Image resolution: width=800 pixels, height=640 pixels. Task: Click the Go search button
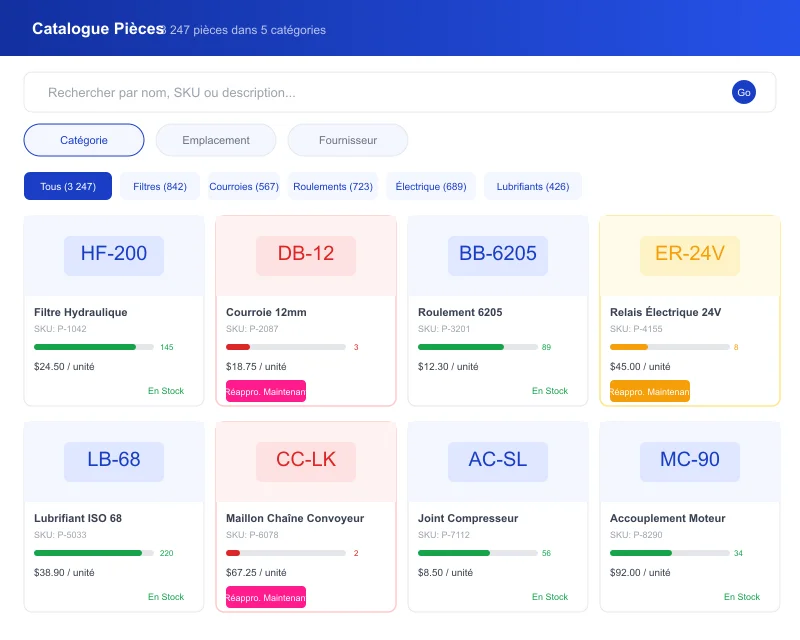[743, 92]
